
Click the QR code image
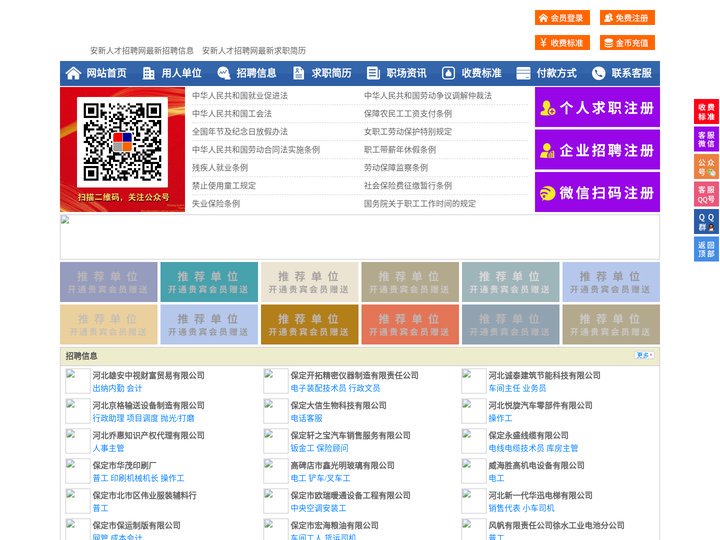122,142
